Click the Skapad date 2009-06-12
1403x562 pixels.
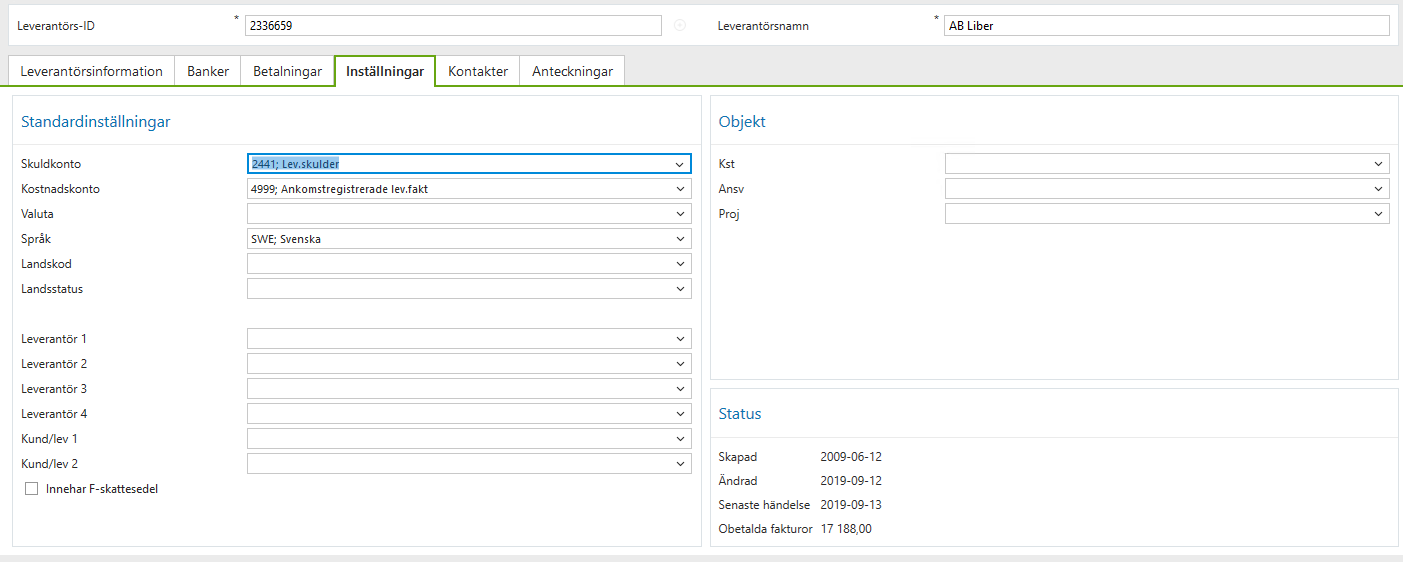pos(851,457)
